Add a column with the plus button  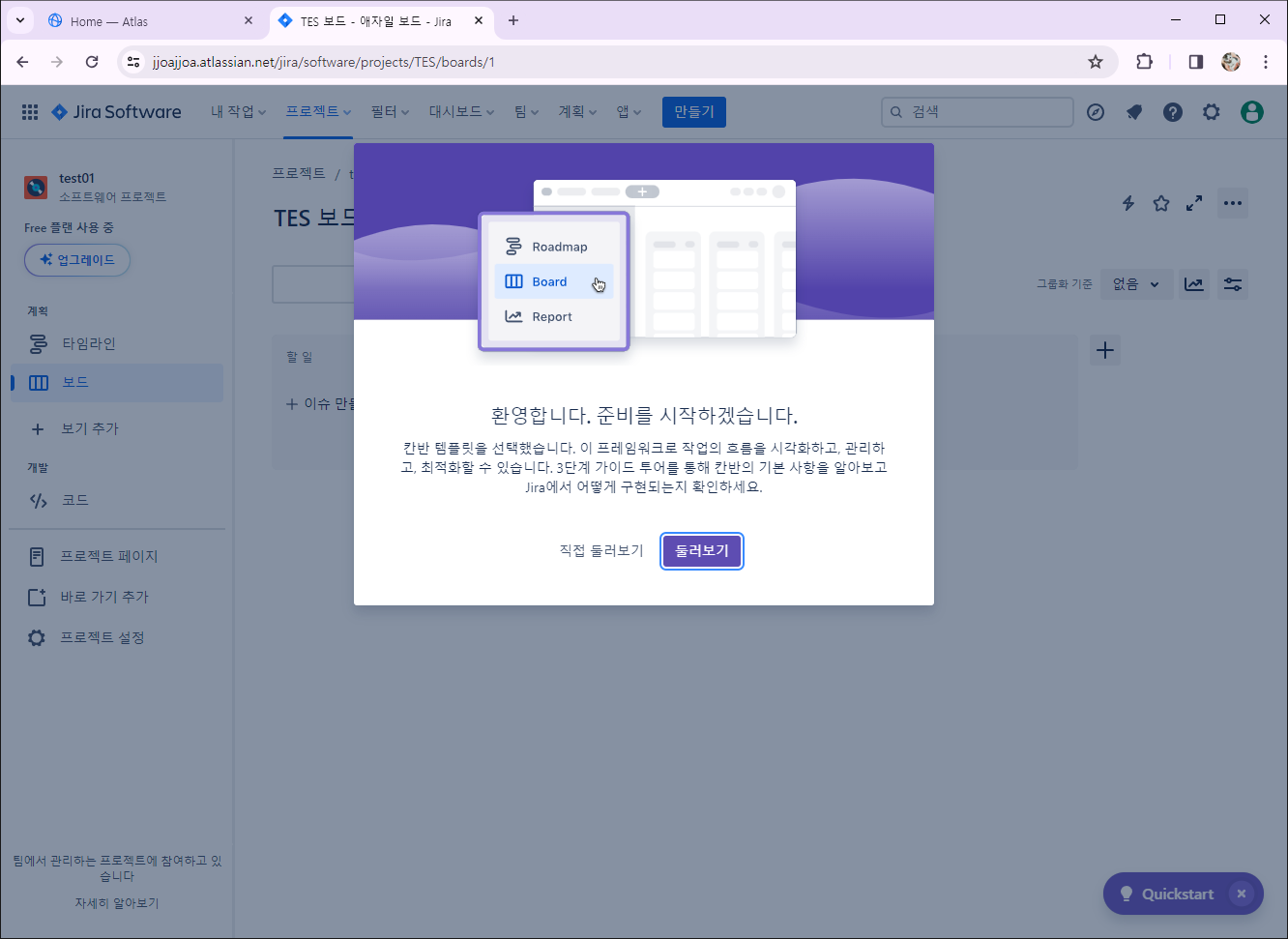(x=1105, y=350)
